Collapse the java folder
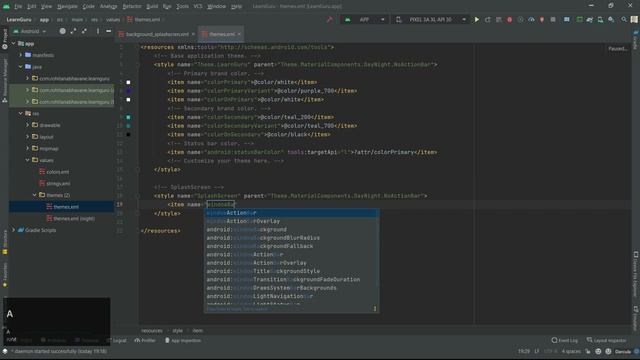The image size is (640, 360). tap(21, 67)
